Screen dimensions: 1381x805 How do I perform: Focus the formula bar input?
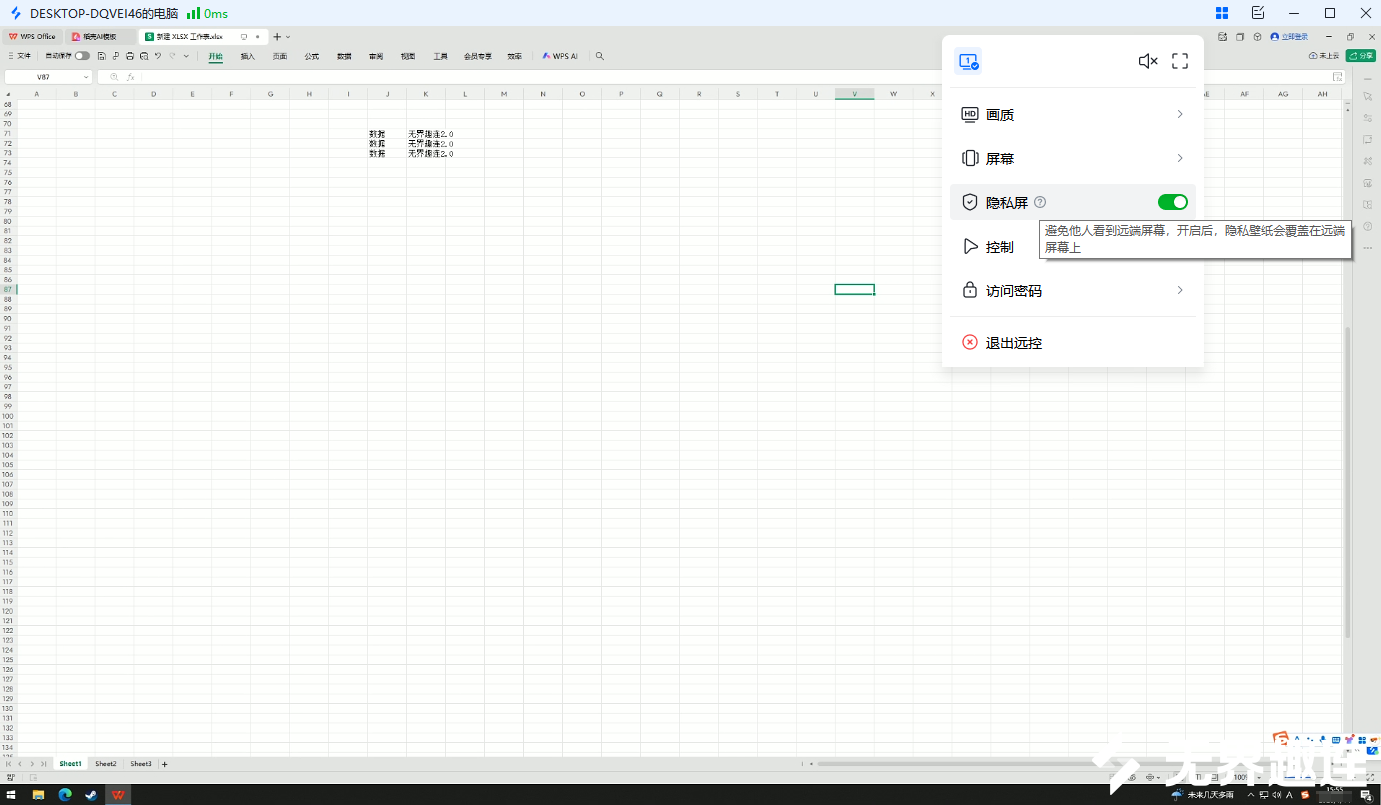coord(735,77)
